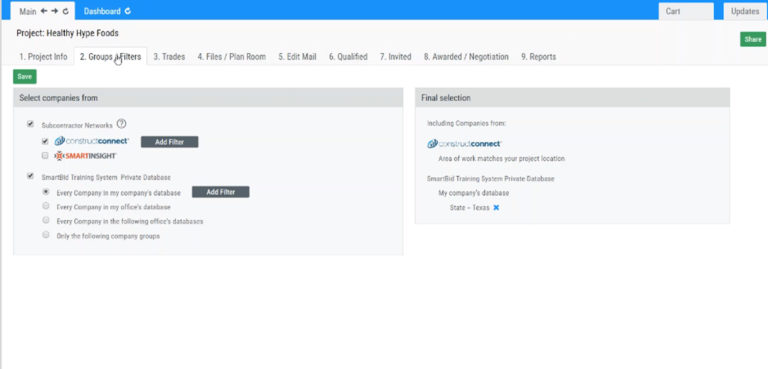This screenshot has width=768, height=369.
Task: Open the 4. Files / Plan Room tab
Action: [232, 57]
